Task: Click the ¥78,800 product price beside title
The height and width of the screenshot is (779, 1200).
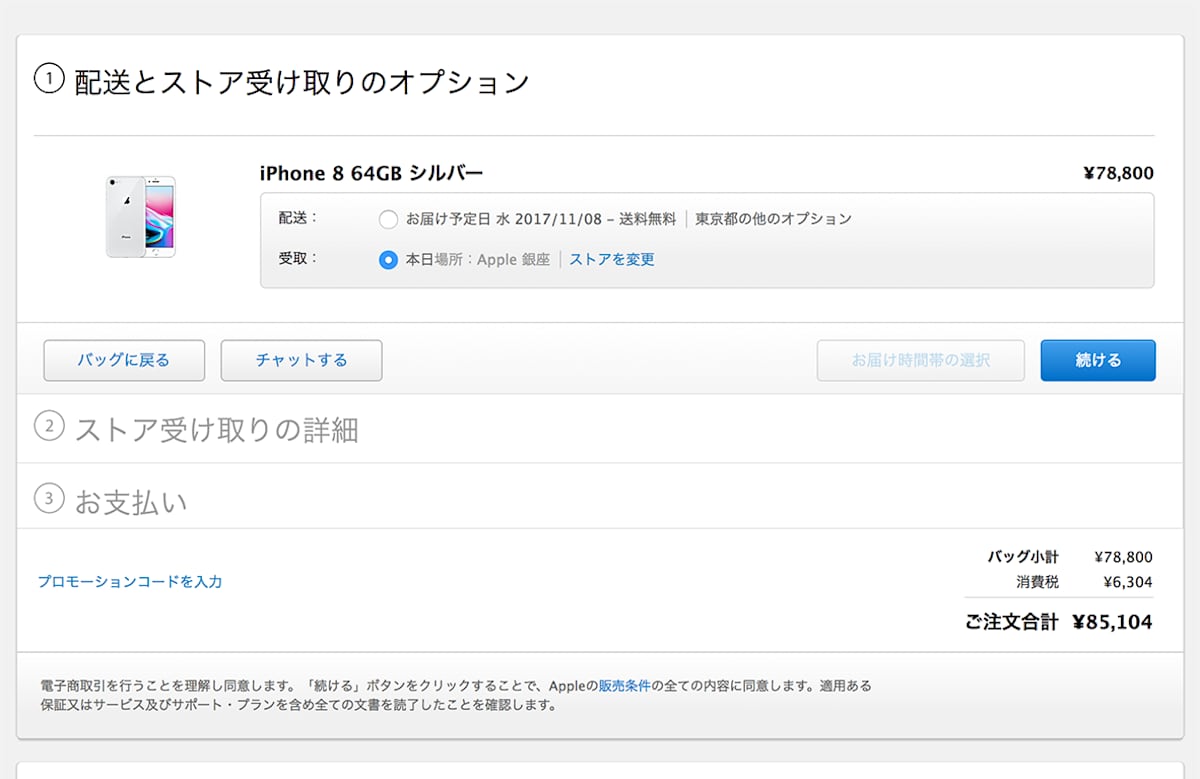Action: coord(1118,173)
